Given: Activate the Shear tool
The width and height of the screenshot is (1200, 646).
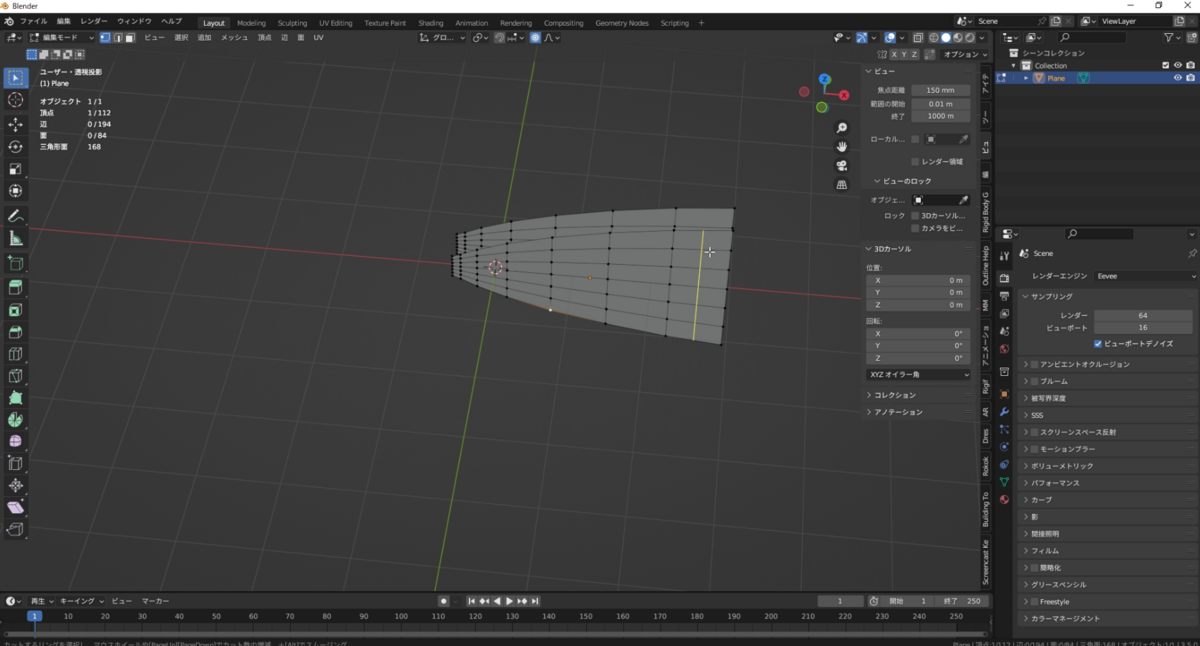Looking at the screenshot, I should [16, 508].
